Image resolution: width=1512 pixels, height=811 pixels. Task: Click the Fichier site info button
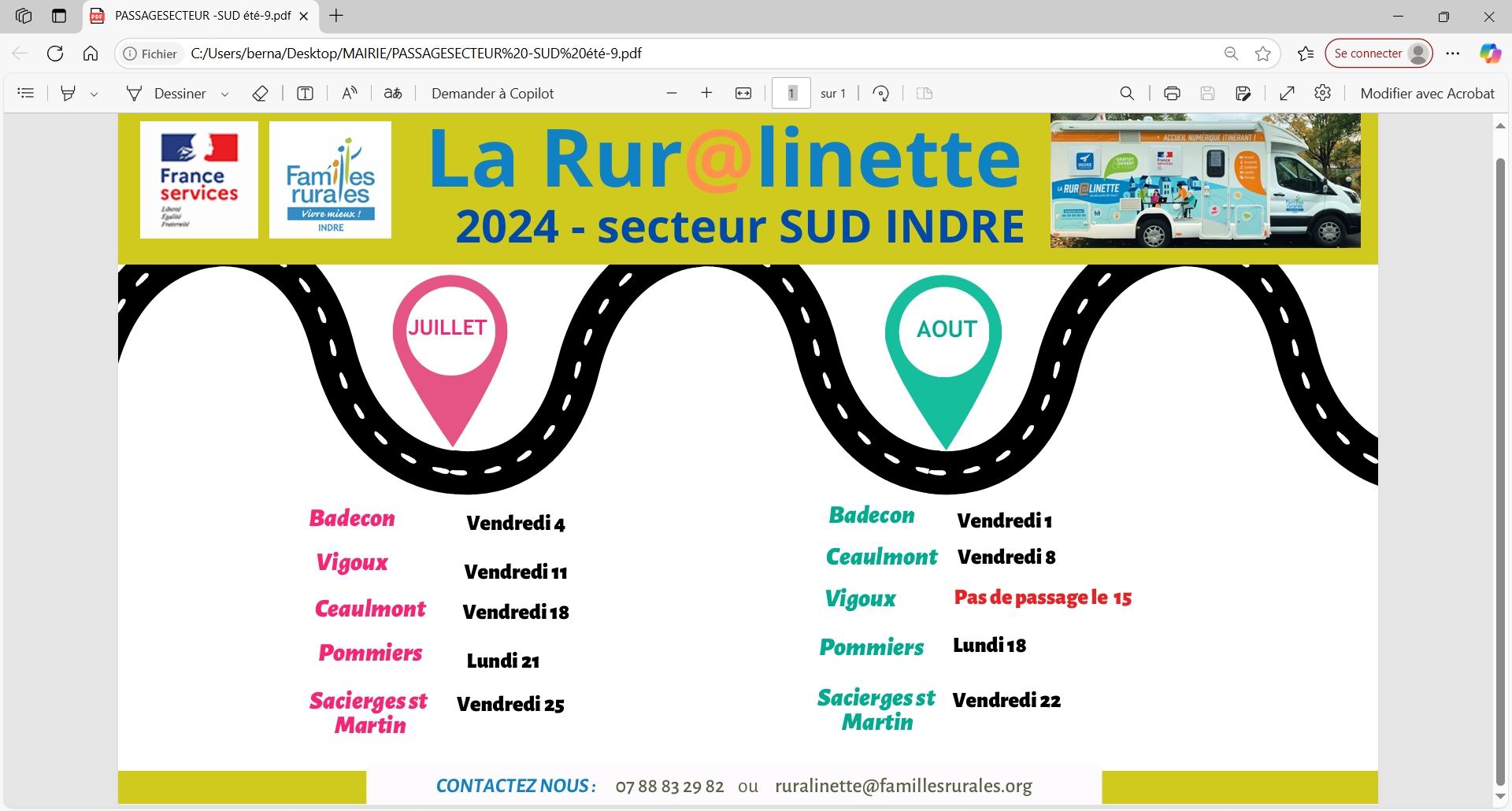[150, 54]
